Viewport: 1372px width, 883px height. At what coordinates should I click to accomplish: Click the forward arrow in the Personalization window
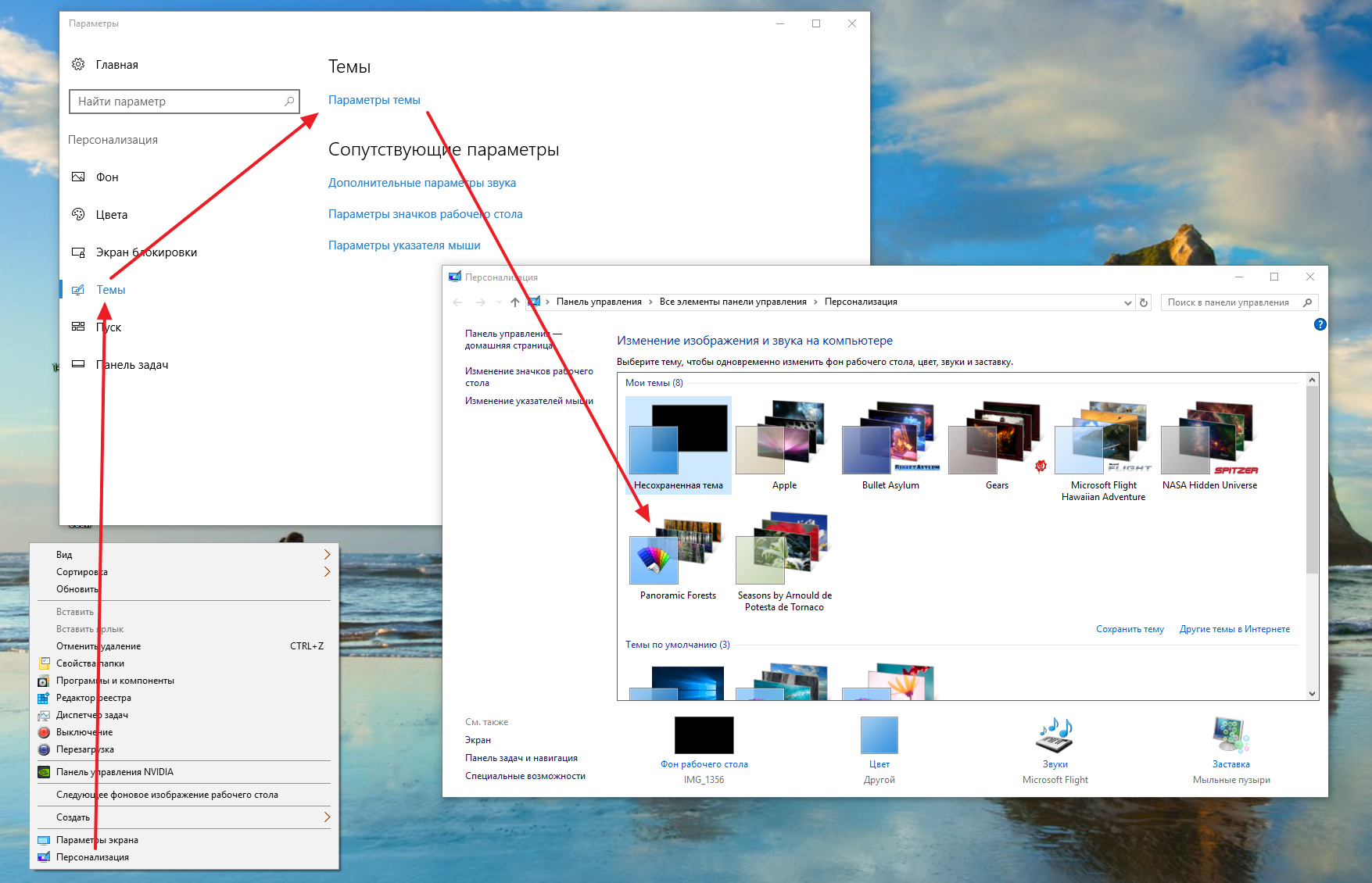480,302
